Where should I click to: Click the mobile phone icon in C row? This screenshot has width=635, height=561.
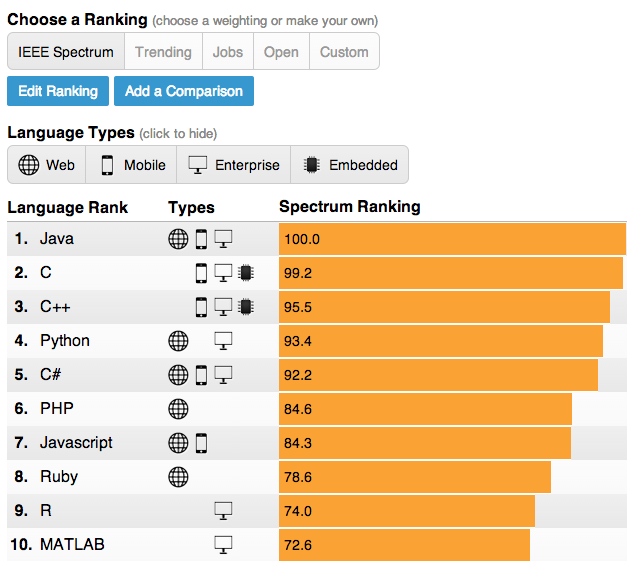click(x=201, y=273)
